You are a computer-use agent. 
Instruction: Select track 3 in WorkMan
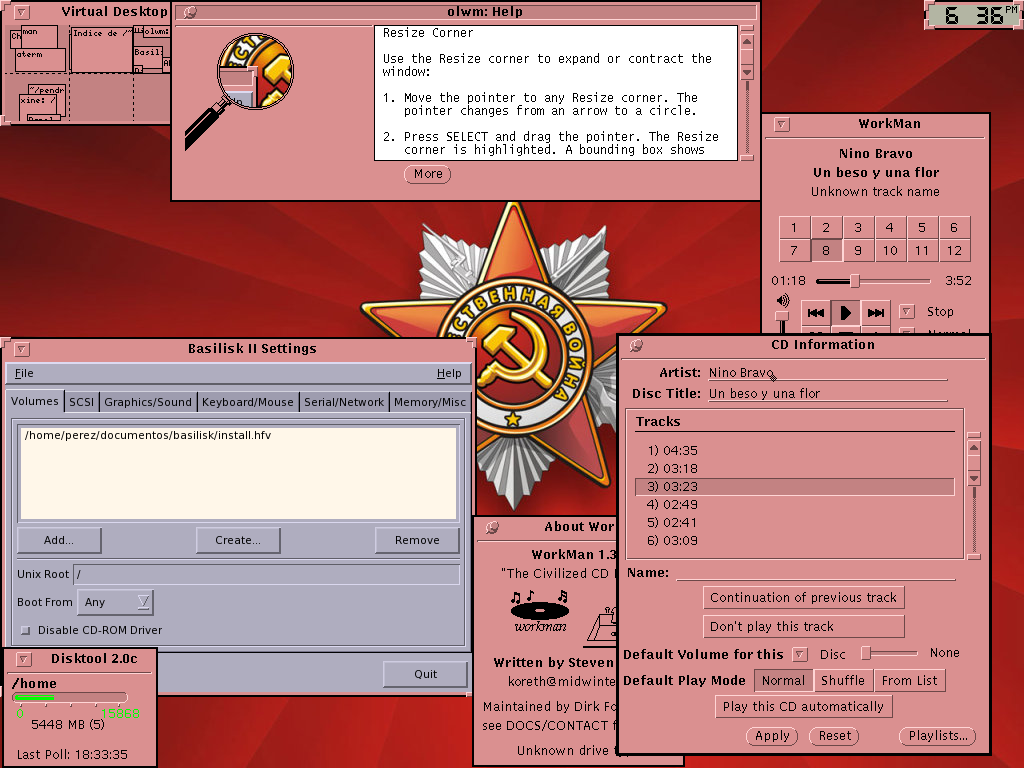(x=858, y=228)
